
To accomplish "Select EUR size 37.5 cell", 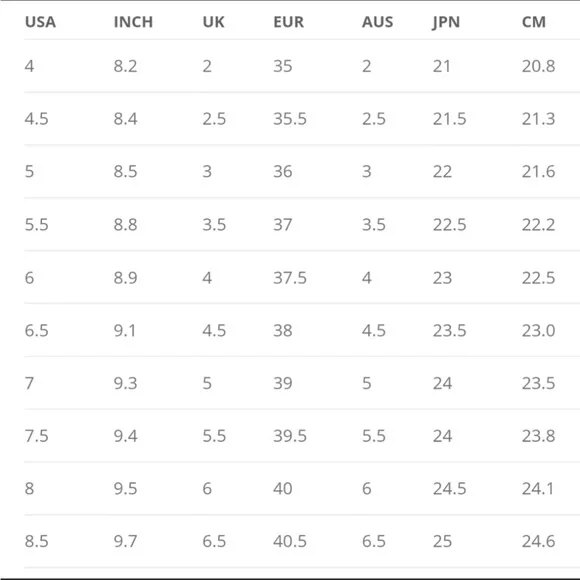I will coord(290,278).
